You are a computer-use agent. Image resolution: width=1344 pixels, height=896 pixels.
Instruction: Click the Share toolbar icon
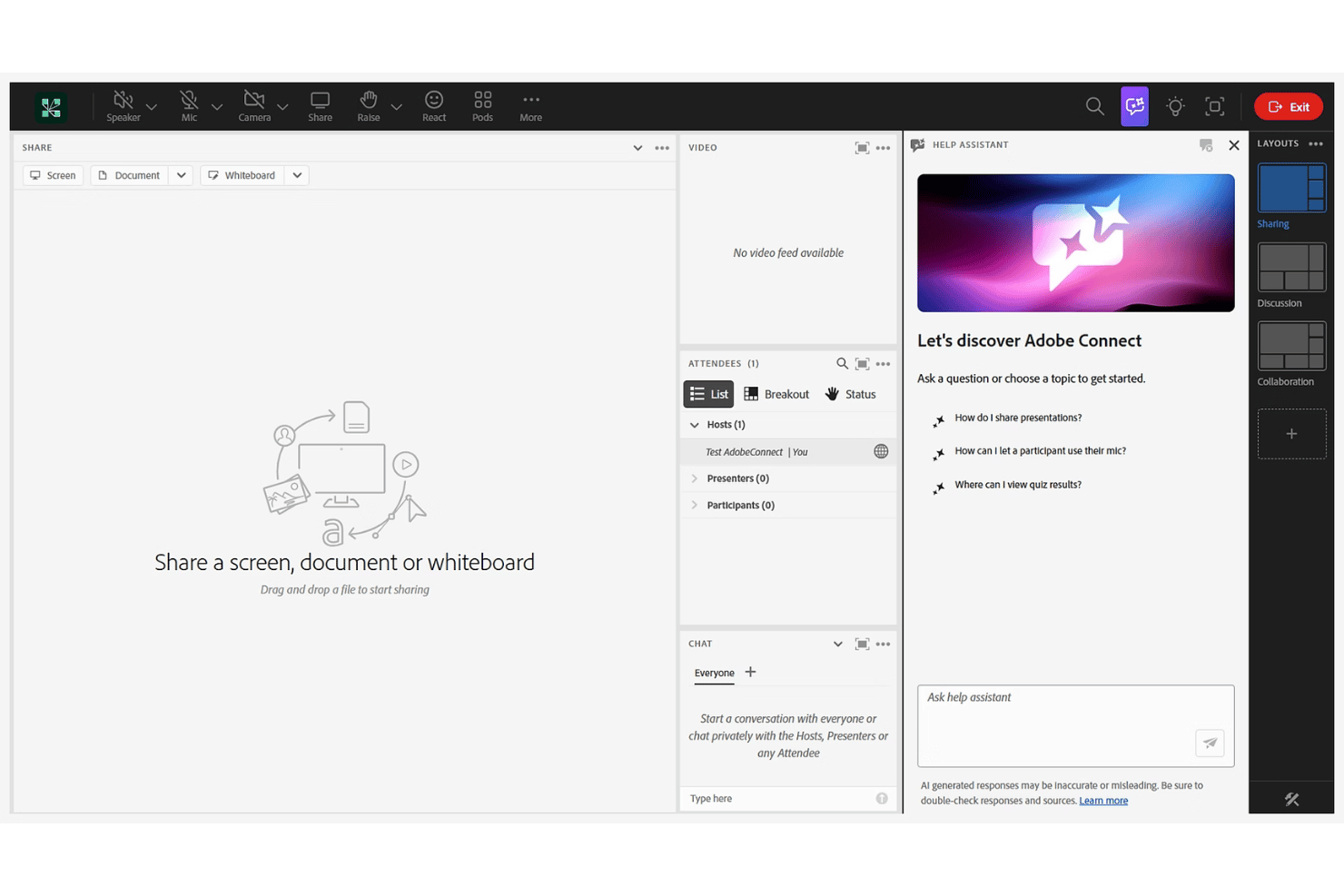320,106
